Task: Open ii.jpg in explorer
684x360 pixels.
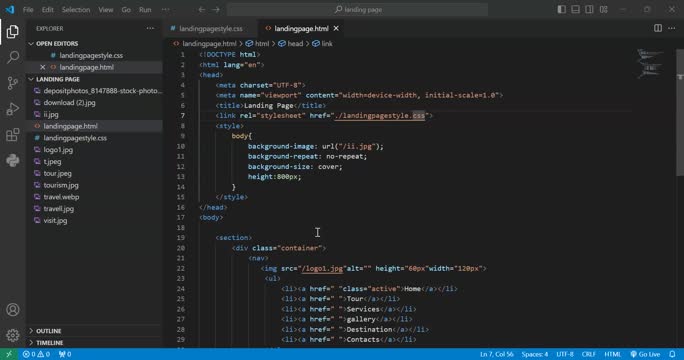Action: point(51,114)
